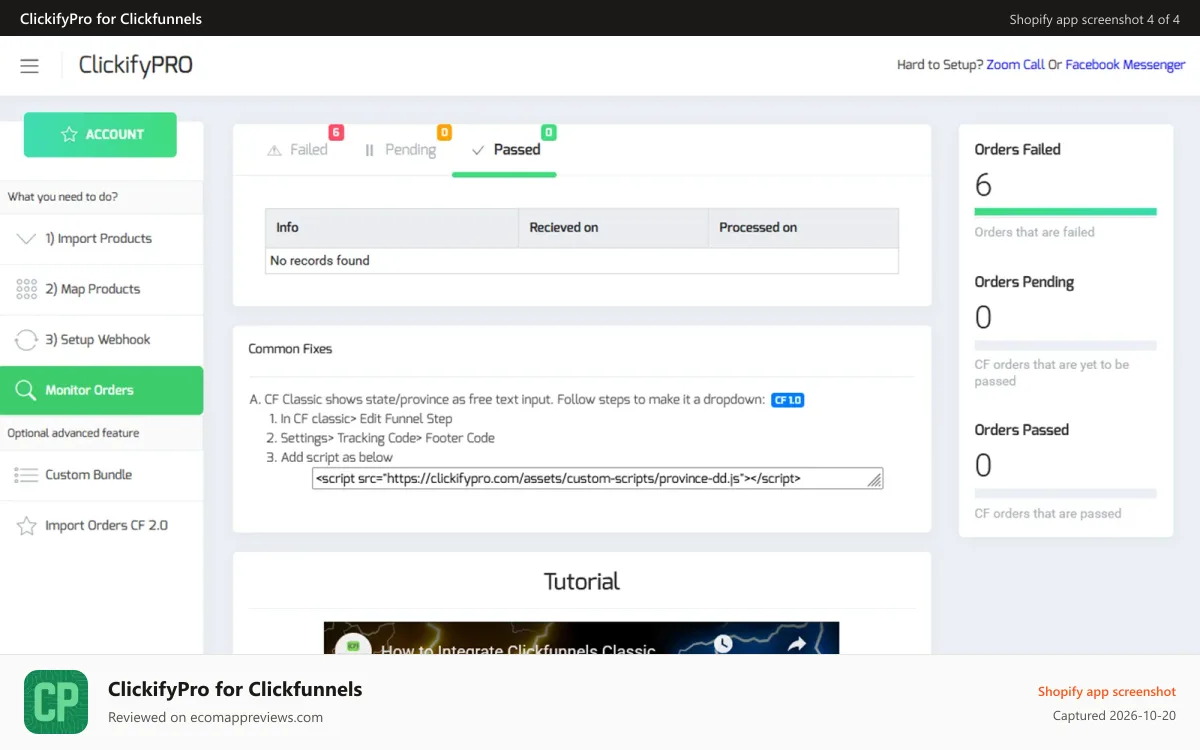Open Custom Bundle in sidebar
The image size is (1200, 750).
tap(102, 475)
